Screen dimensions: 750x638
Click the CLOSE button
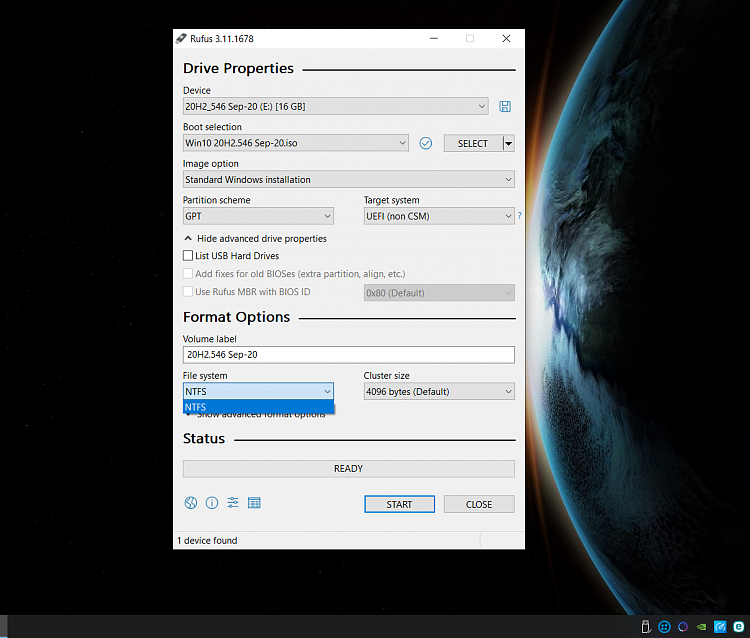coord(479,504)
